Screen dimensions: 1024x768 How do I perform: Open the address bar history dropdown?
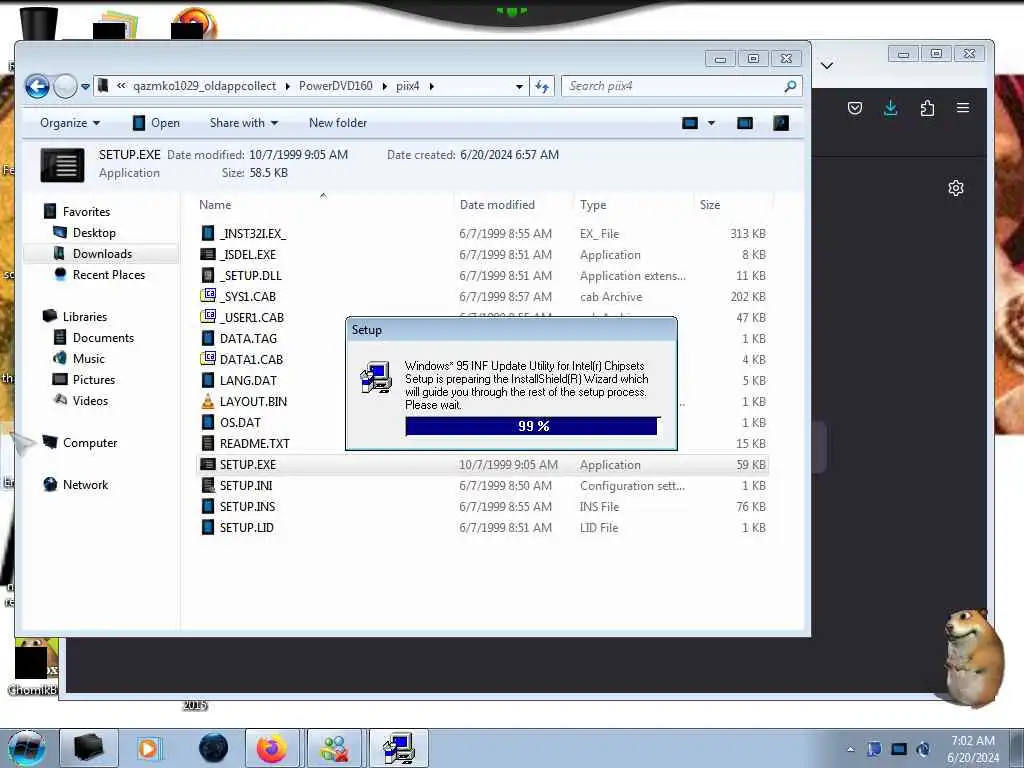519,86
